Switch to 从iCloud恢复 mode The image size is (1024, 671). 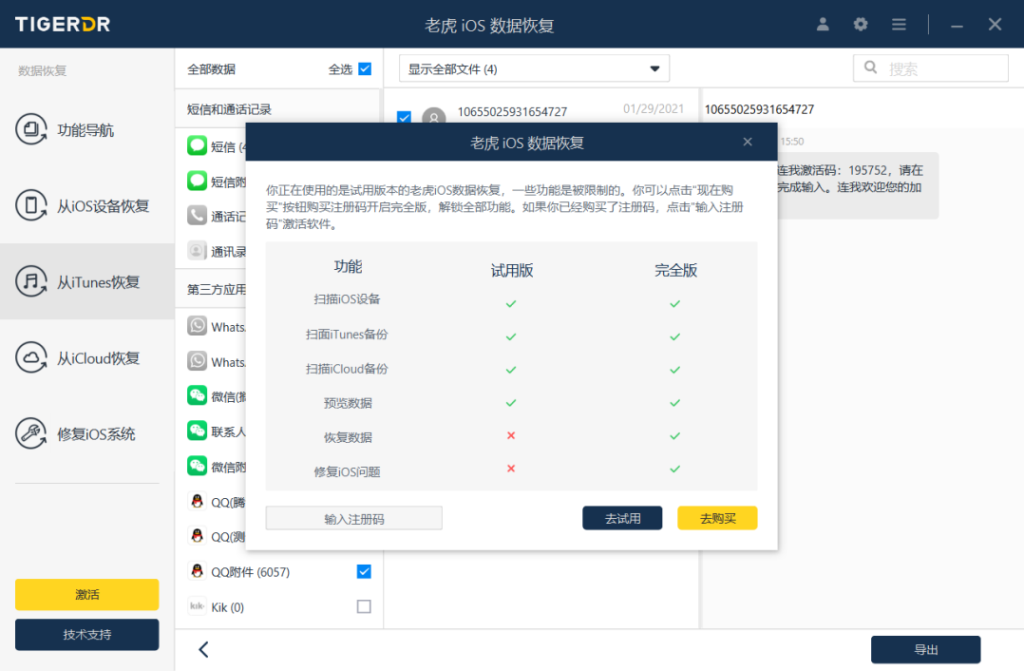pyautogui.click(x=87, y=358)
